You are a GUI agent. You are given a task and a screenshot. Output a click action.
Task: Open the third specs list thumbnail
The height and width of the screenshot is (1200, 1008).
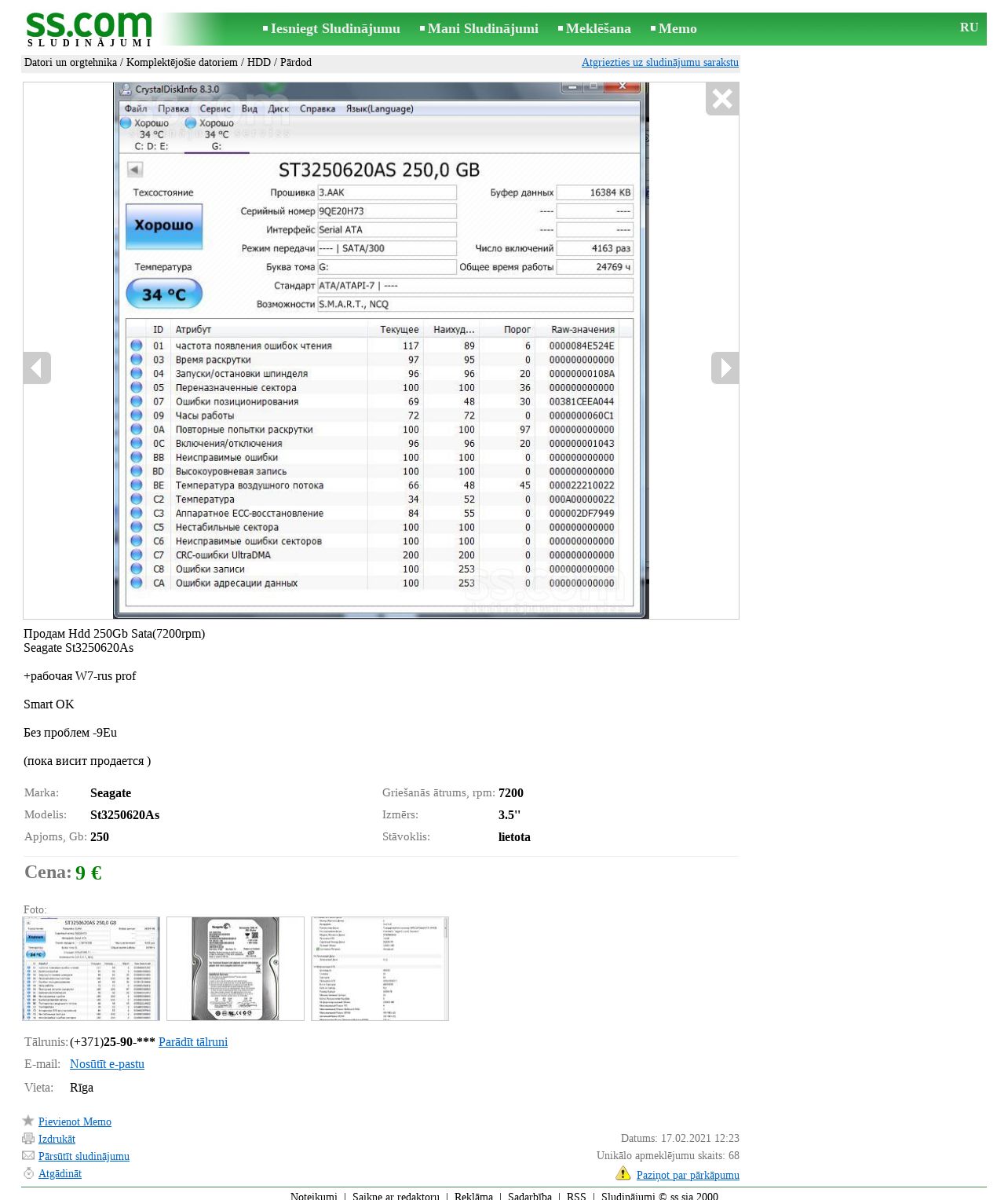(380, 968)
